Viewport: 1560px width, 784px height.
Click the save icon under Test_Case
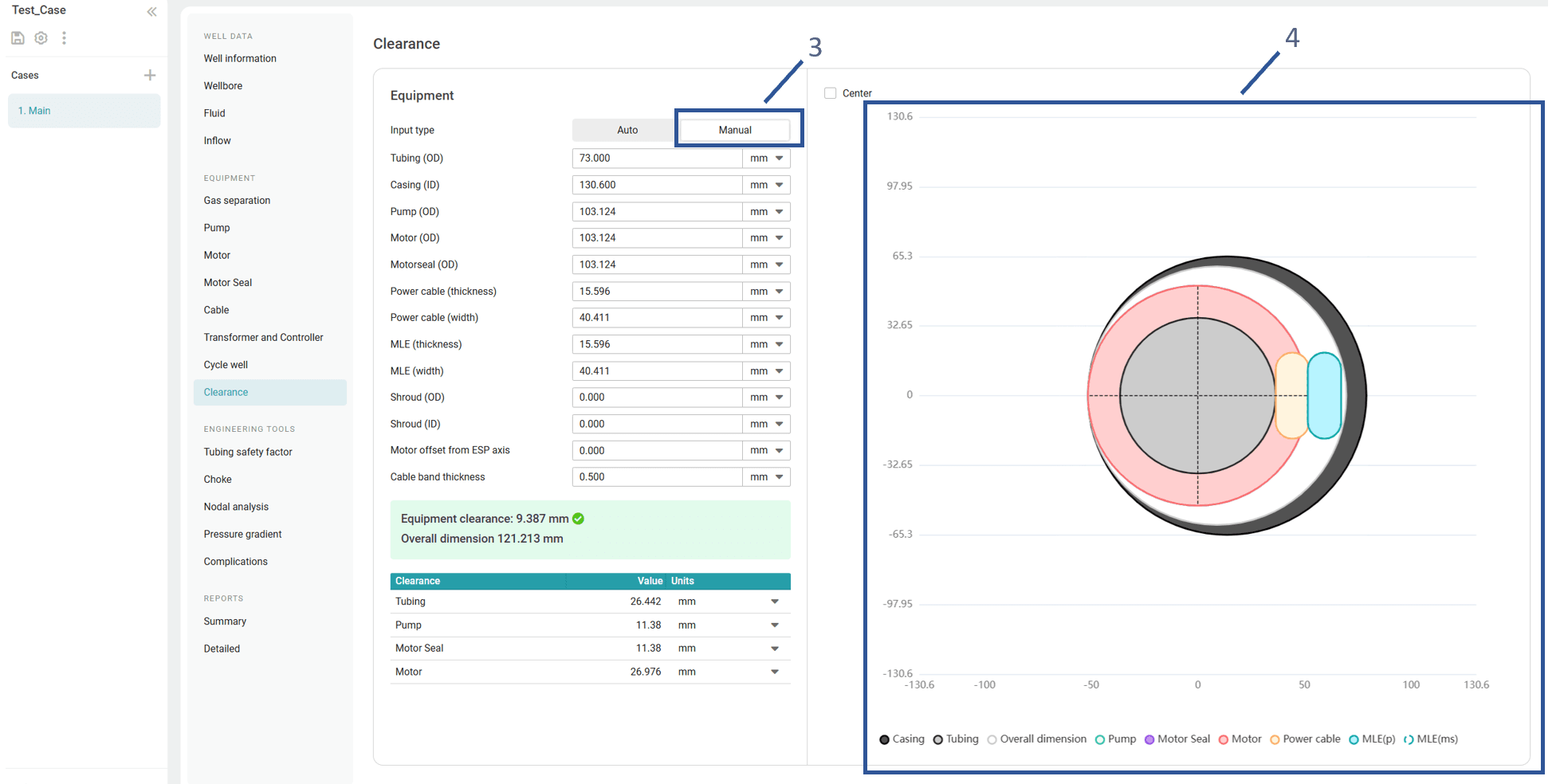pyautogui.click(x=18, y=37)
